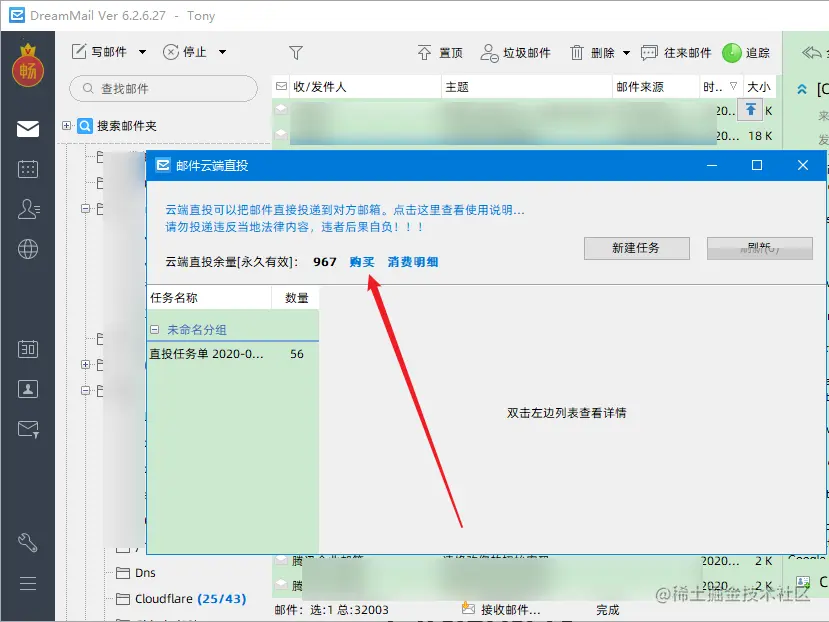Screen dimensions: 829x622
Task: Collapse preview header with double chevron icon
Action: coord(802,89)
